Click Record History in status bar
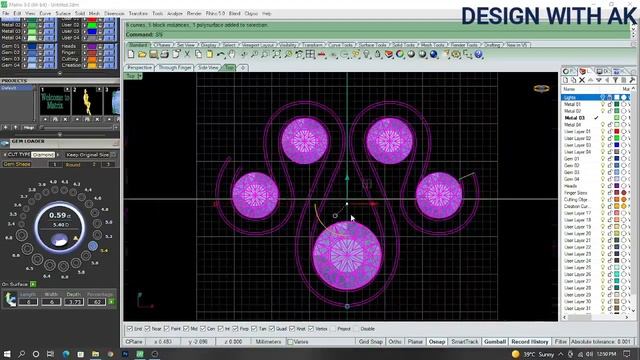The height and width of the screenshot is (360, 640). coord(529,342)
